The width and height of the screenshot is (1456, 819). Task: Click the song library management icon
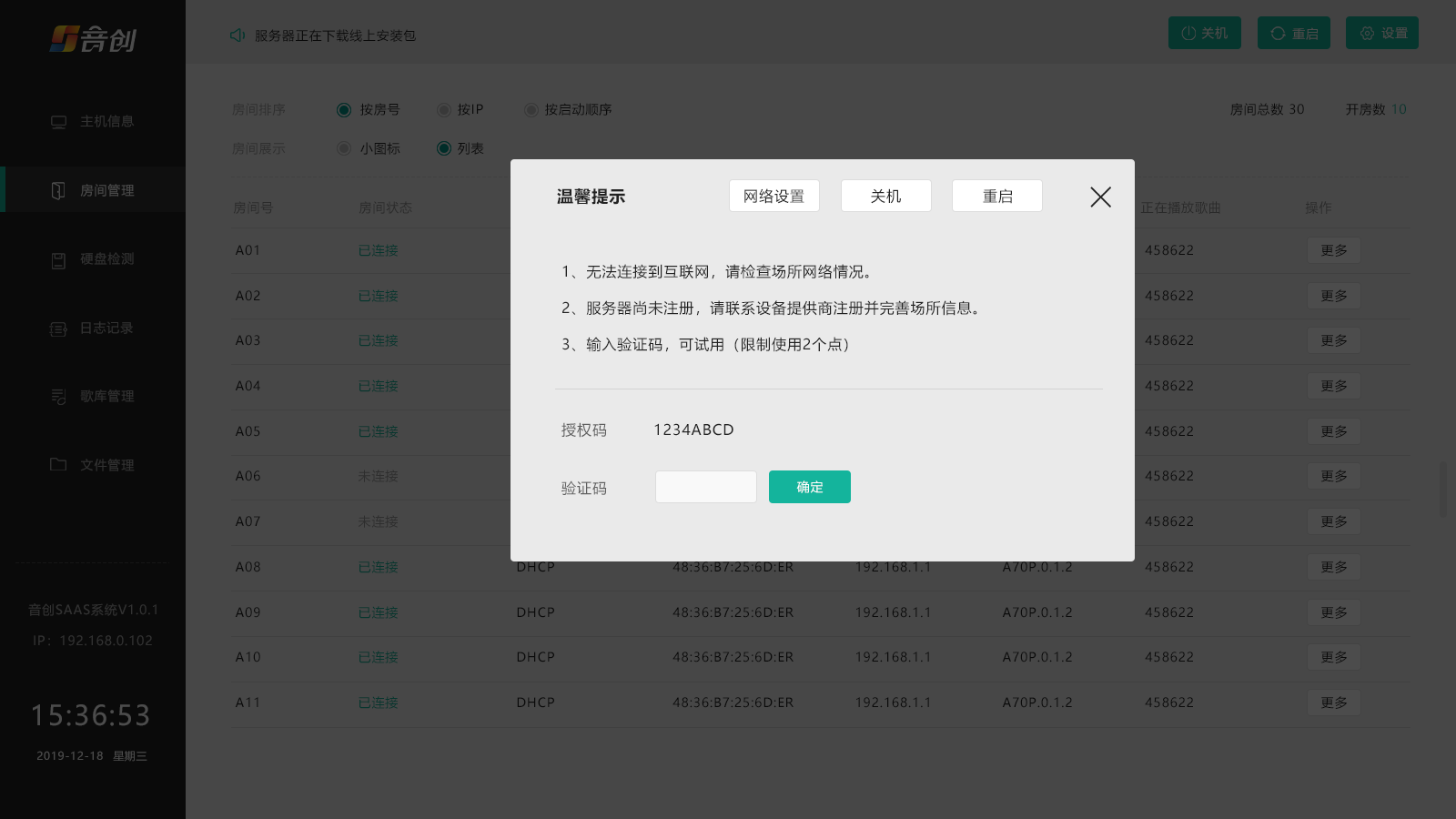click(58, 397)
